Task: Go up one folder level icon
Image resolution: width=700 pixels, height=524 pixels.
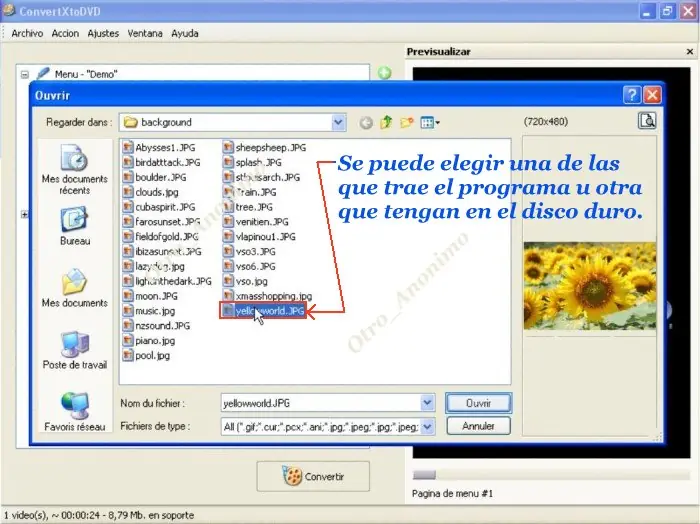Action: [386, 122]
